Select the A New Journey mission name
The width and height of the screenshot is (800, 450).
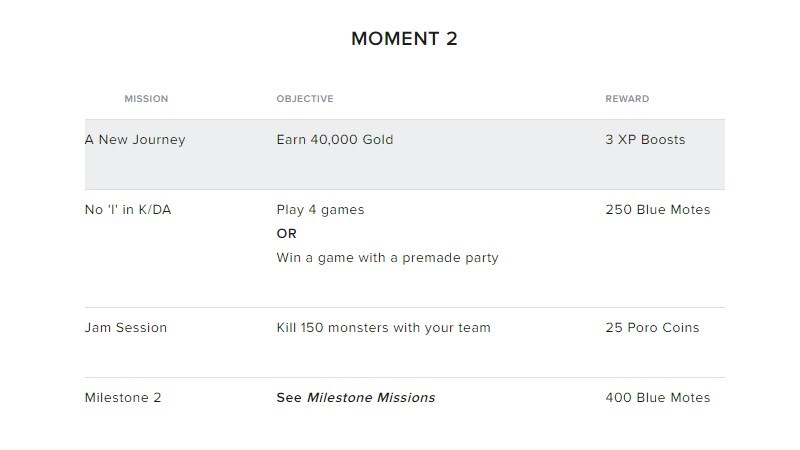click(135, 140)
